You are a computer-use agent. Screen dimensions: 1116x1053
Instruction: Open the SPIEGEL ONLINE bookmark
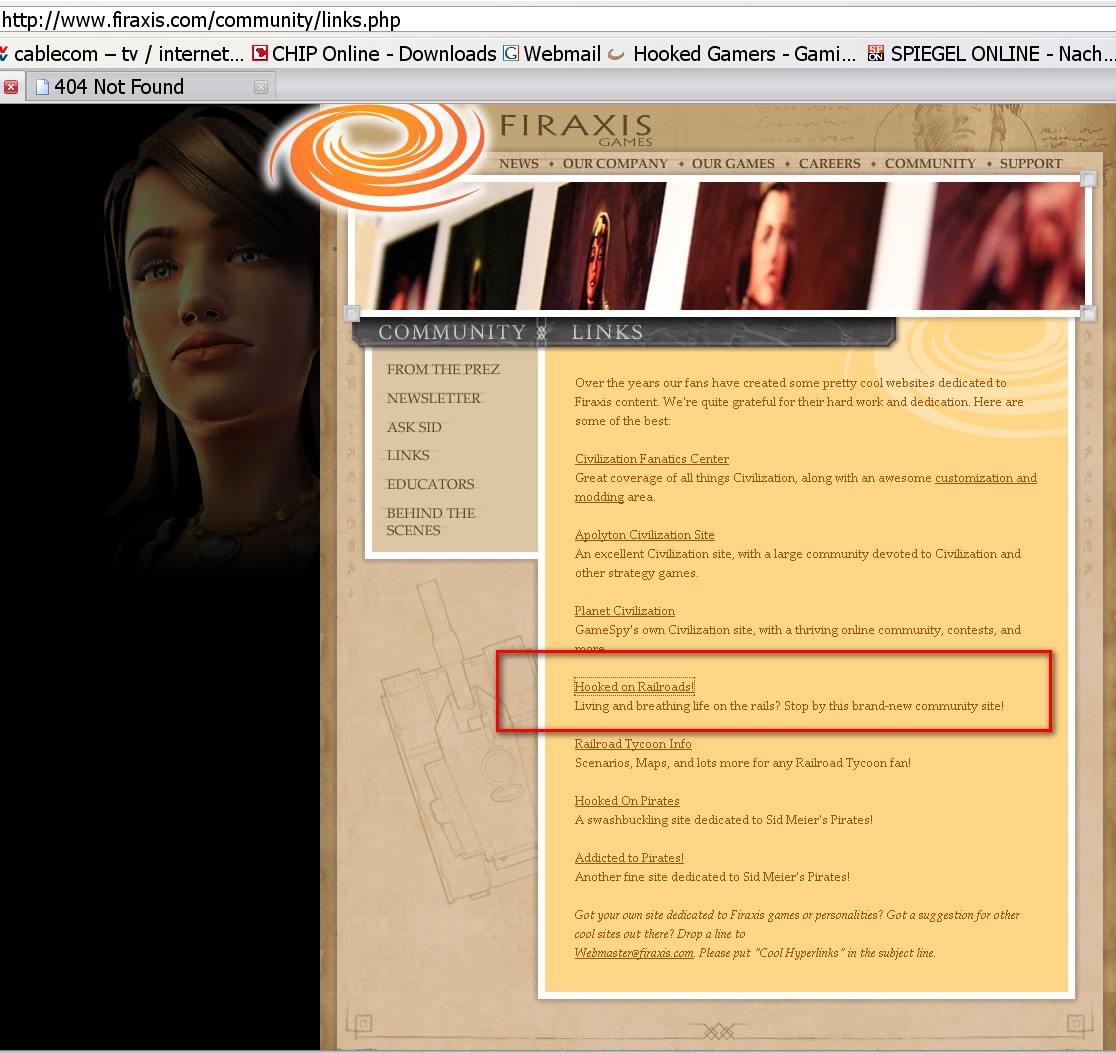(991, 53)
